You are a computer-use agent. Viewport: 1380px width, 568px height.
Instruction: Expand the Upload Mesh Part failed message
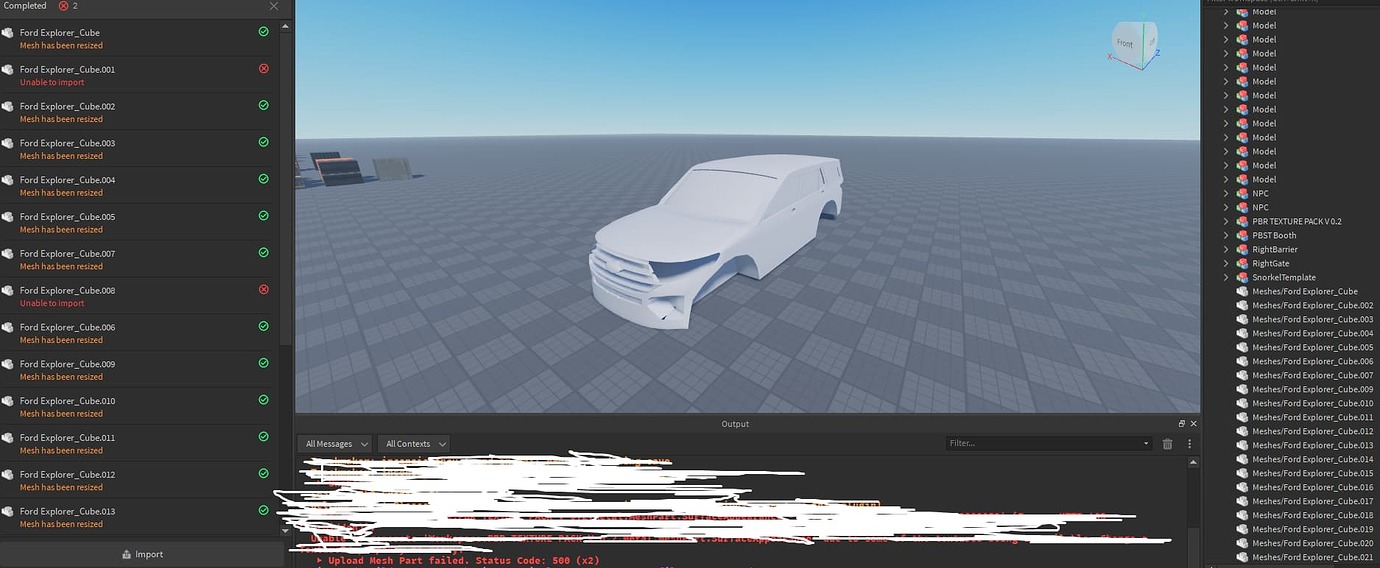(320, 561)
